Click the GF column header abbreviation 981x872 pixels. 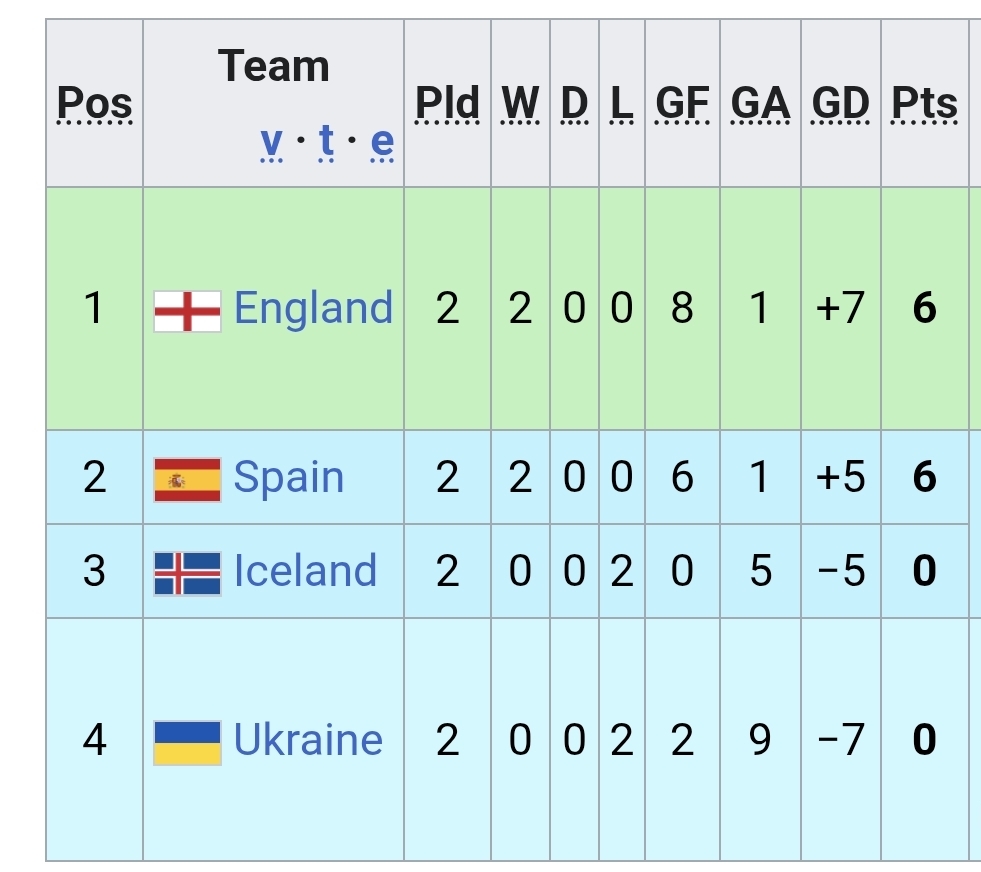pyautogui.click(x=682, y=103)
